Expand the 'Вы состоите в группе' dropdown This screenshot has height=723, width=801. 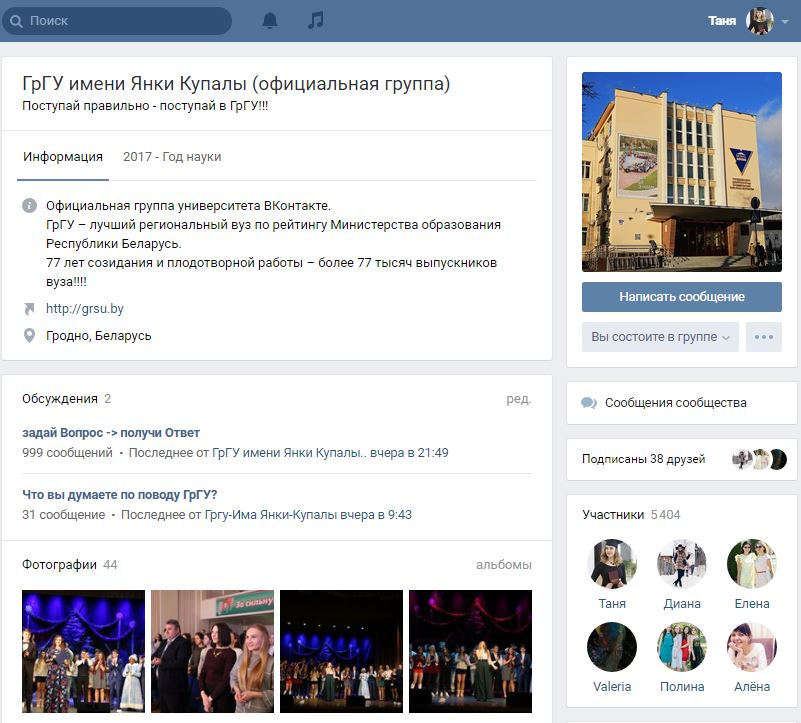point(660,337)
